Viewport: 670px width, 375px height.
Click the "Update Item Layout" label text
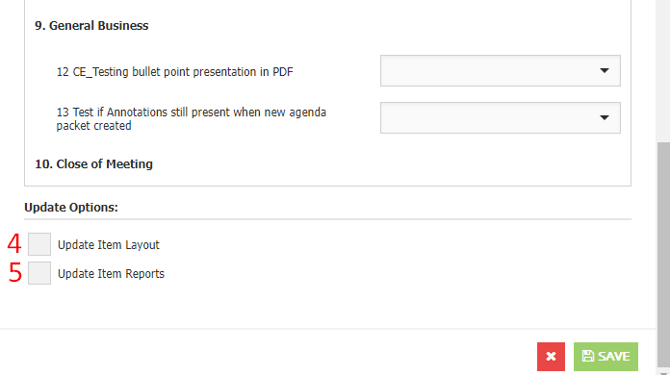[x=109, y=245]
